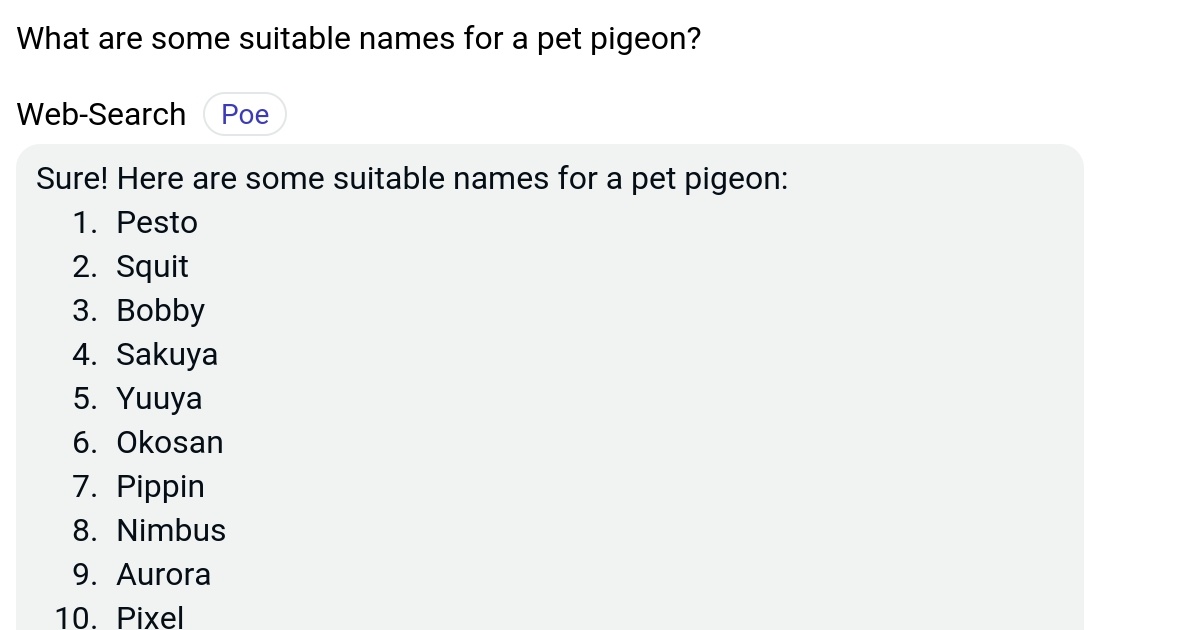
Task: Click the name Pixel in the list
Action: point(150,617)
